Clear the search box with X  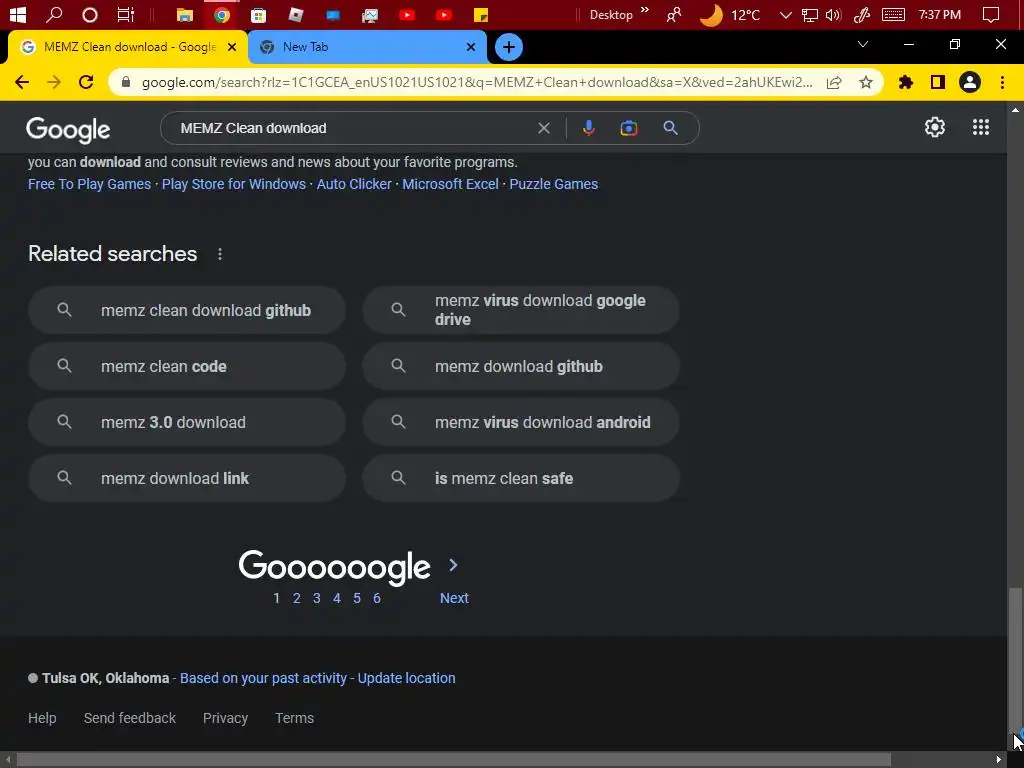[544, 128]
